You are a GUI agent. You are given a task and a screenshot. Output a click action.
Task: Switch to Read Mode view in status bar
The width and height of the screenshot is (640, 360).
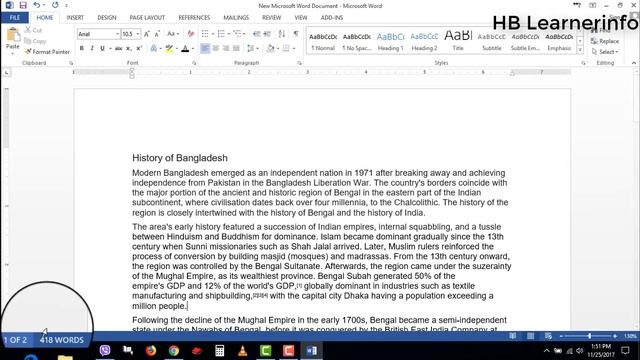point(512,336)
